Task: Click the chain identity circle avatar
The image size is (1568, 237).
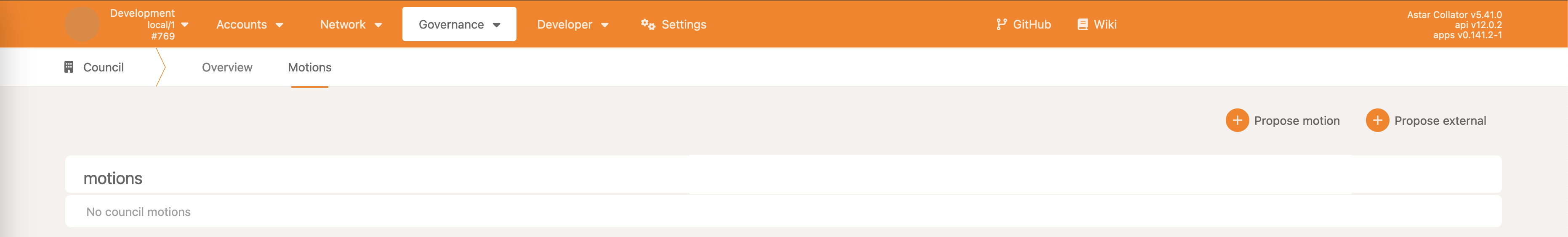Action: [82, 24]
